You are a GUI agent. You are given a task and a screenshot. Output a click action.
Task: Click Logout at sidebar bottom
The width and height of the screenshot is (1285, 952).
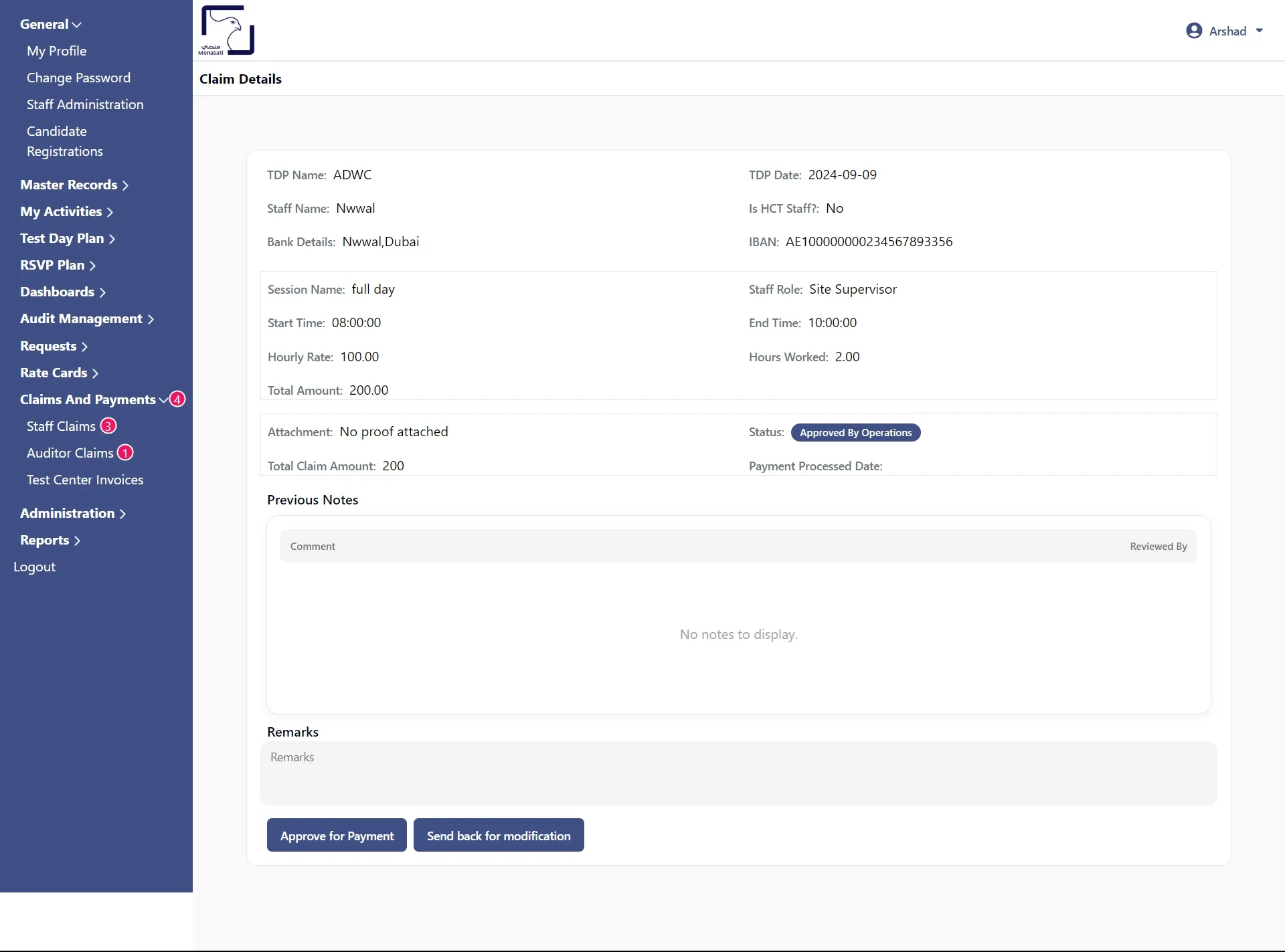pos(34,567)
